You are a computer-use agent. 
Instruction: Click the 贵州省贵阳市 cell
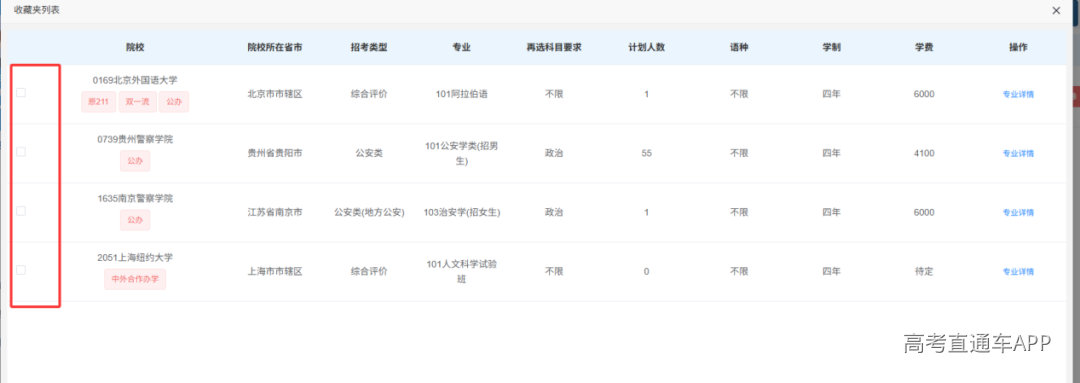pos(275,154)
